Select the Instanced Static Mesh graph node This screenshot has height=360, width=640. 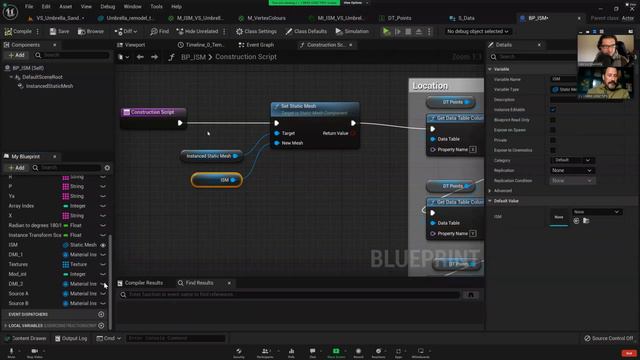(x=211, y=156)
